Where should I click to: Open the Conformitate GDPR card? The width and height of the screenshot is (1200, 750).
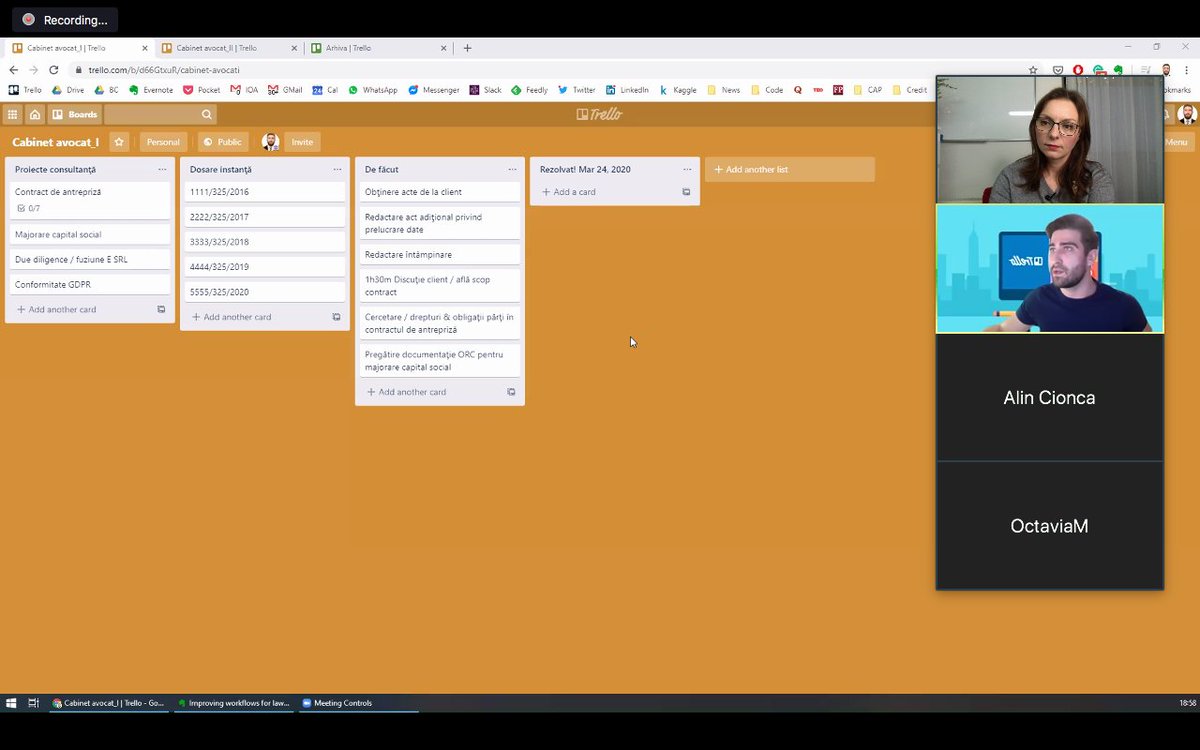click(x=90, y=284)
